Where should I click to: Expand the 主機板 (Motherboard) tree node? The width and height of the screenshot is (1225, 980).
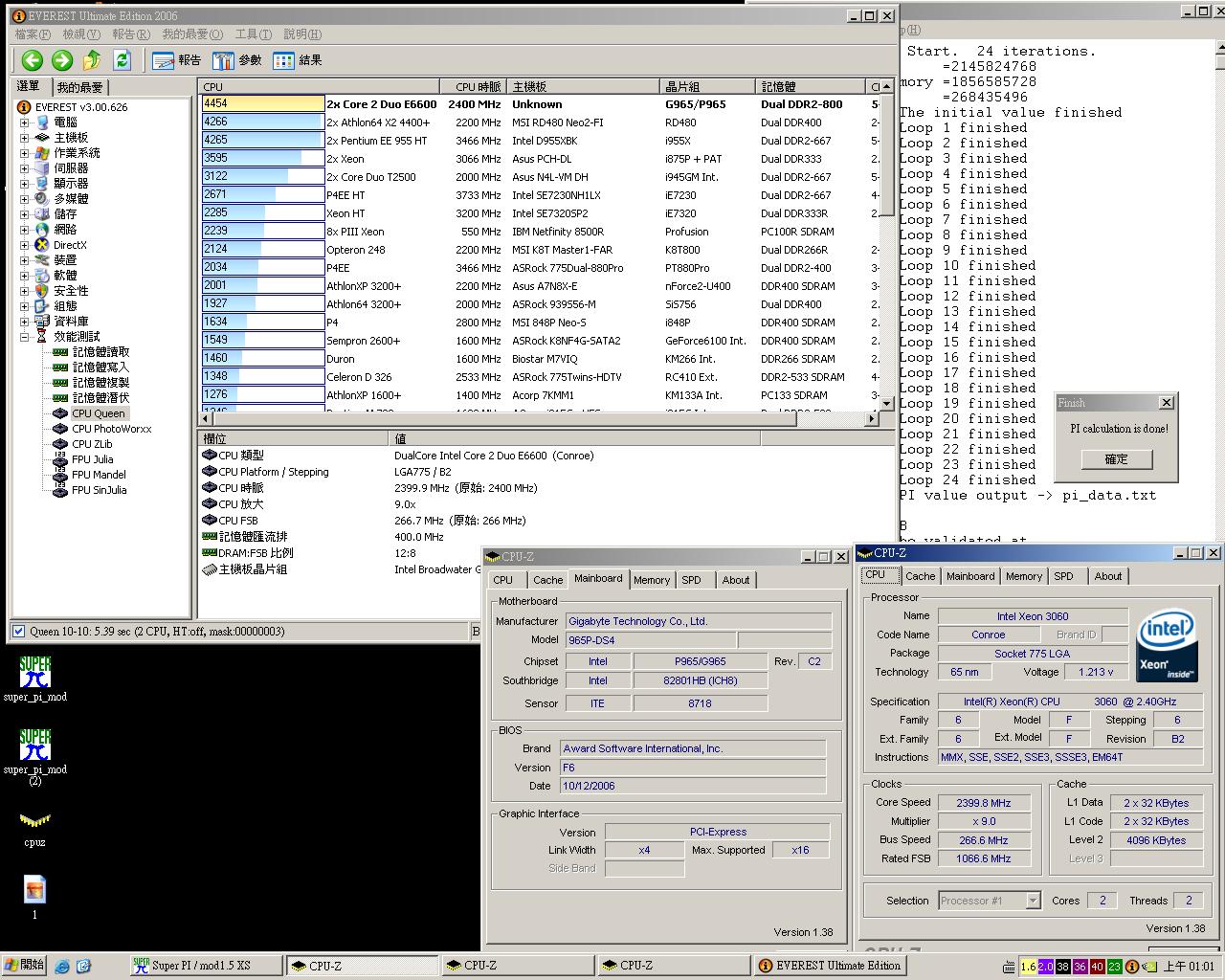24,138
